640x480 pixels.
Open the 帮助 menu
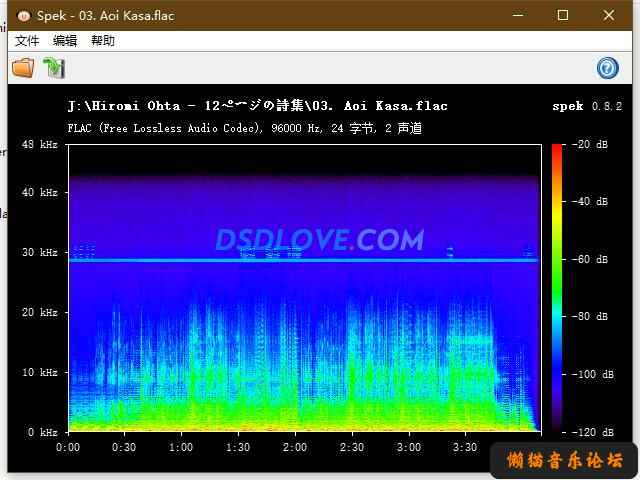click(x=103, y=41)
